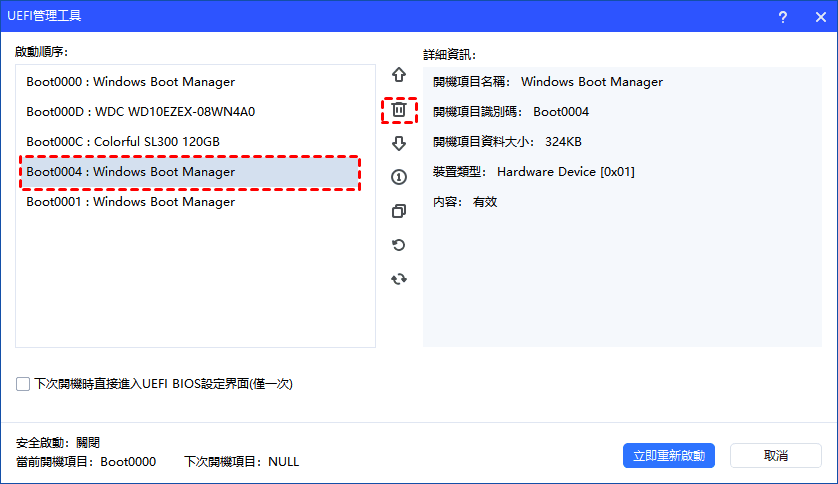Select Boot0004 Windows Boot Manager entry
The width and height of the screenshot is (838, 484).
130,172
